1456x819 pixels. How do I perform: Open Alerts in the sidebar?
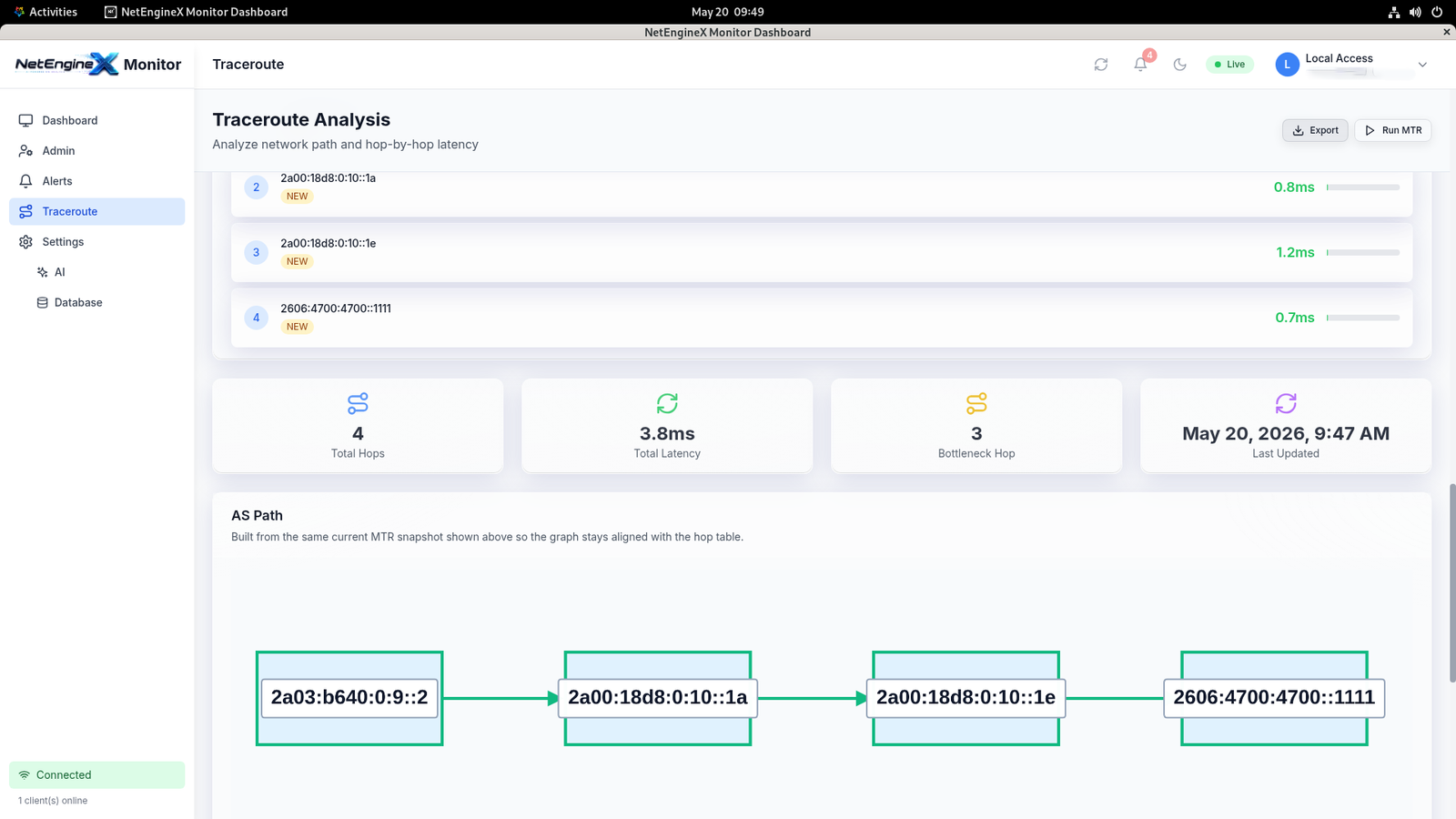click(x=96, y=181)
